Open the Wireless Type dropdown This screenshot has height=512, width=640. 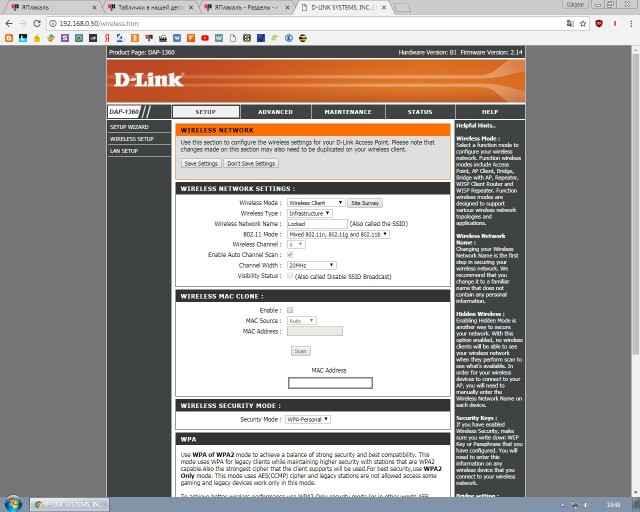[x=309, y=214]
